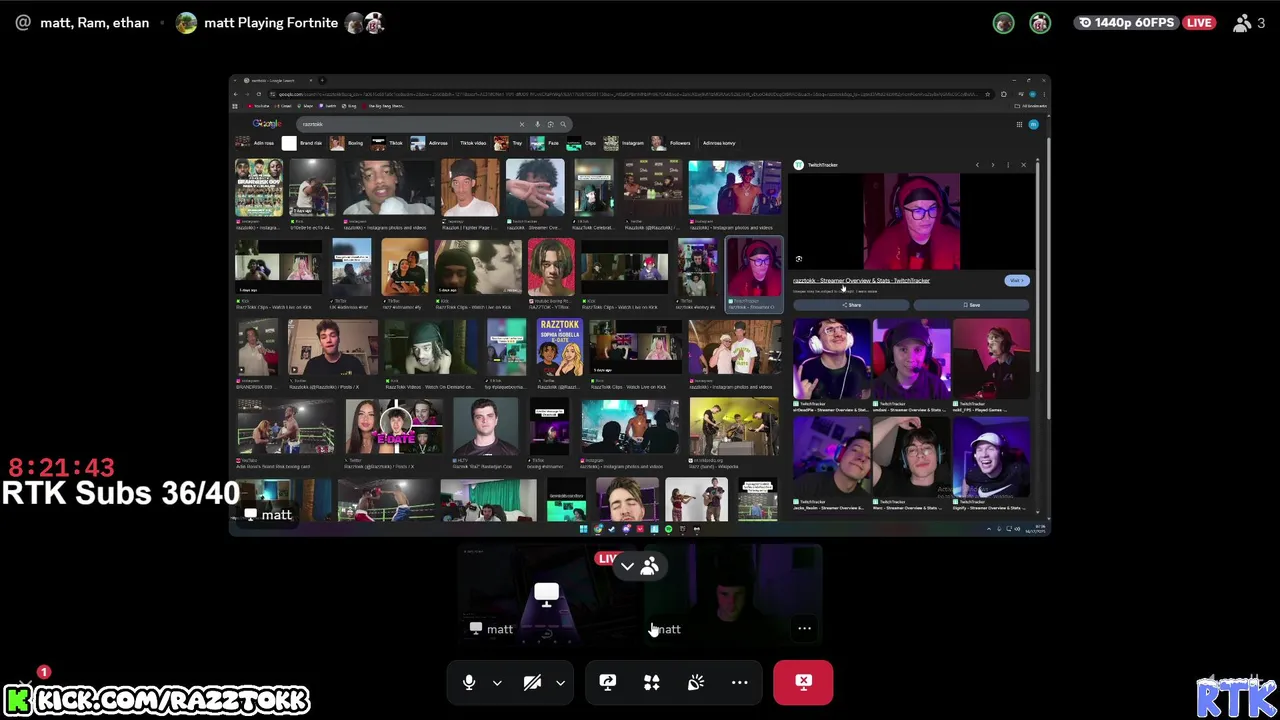Select the "Faze" suggestion chip

pos(545,143)
